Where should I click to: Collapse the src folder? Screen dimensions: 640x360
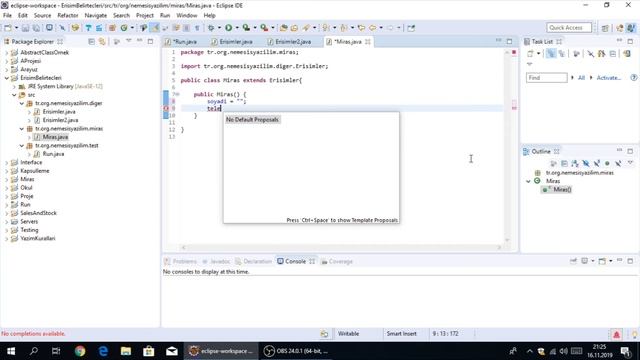click(14, 95)
